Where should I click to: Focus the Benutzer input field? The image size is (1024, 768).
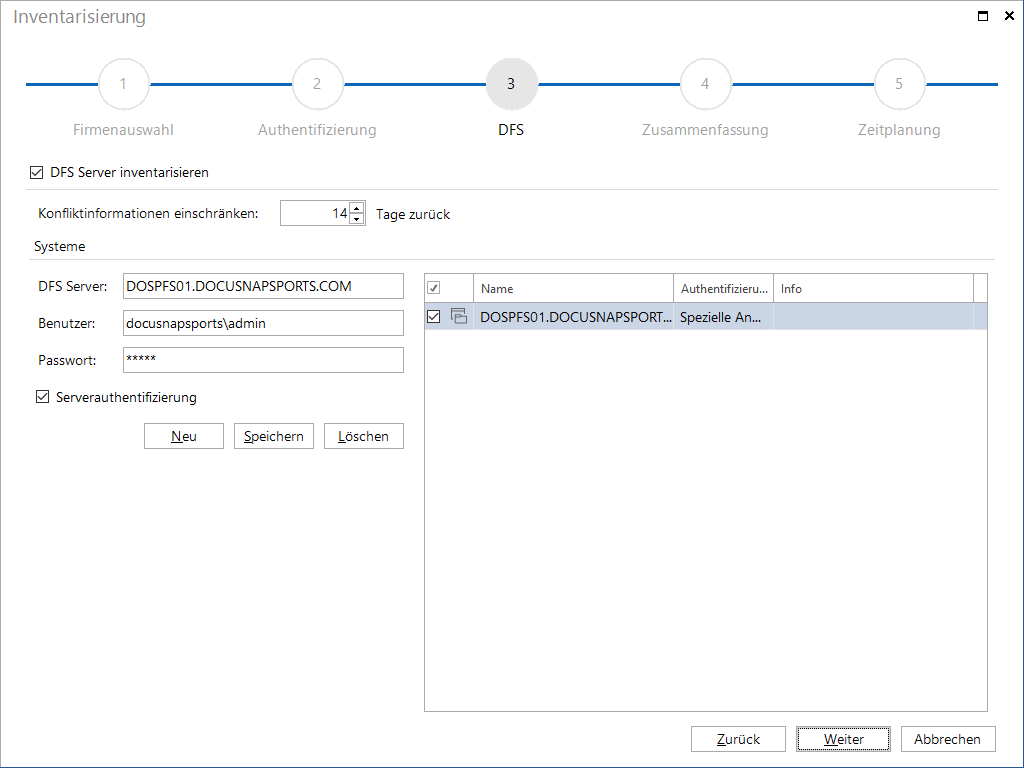pos(263,323)
